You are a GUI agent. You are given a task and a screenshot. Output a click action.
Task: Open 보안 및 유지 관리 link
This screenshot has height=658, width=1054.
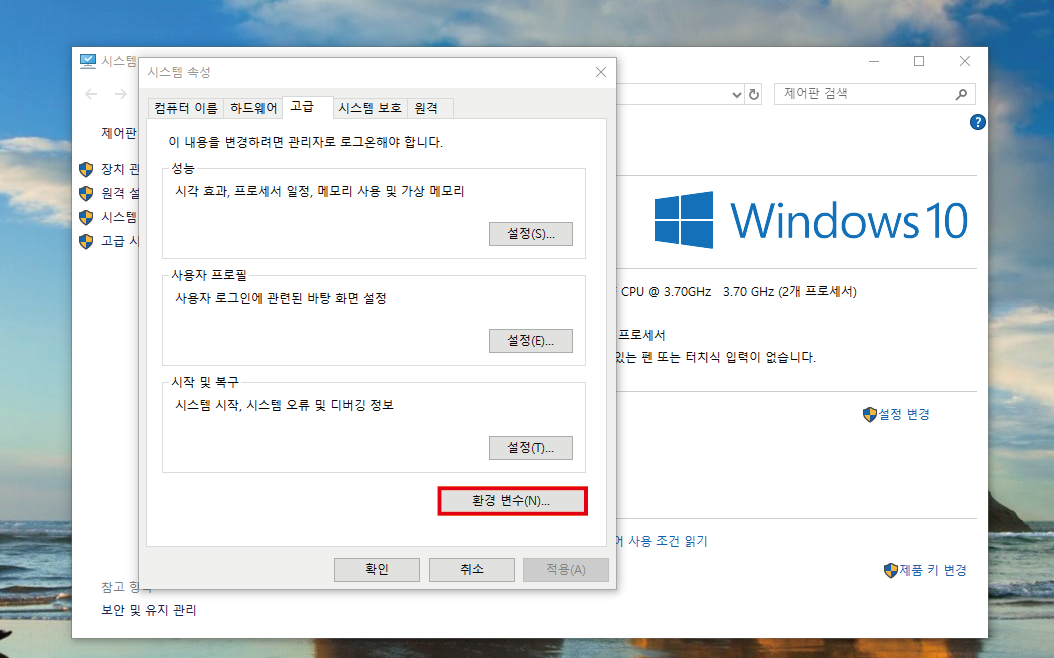(x=149, y=610)
